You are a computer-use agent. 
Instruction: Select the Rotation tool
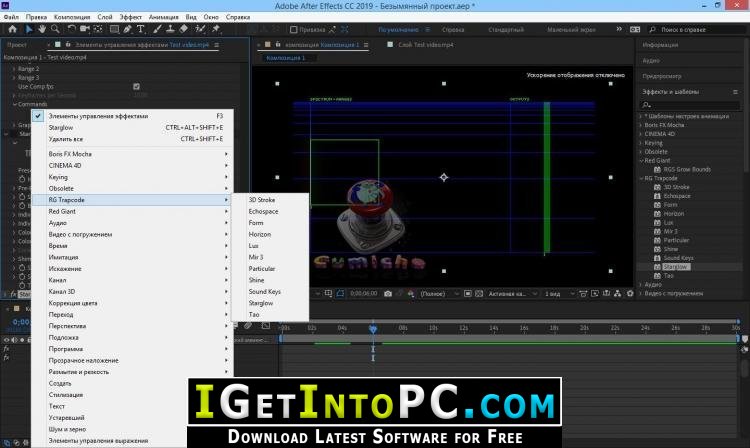pyautogui.click(x=72, y=29)
